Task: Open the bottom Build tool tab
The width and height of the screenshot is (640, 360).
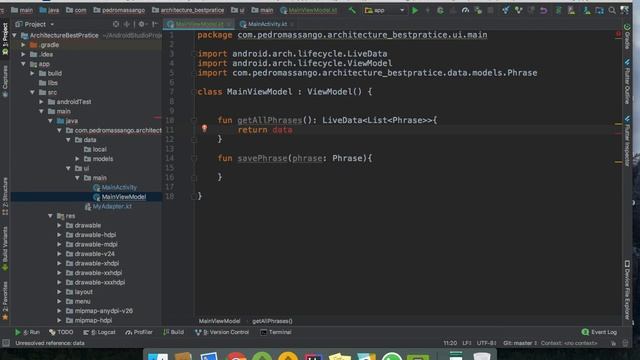Action: click(173, 332)
